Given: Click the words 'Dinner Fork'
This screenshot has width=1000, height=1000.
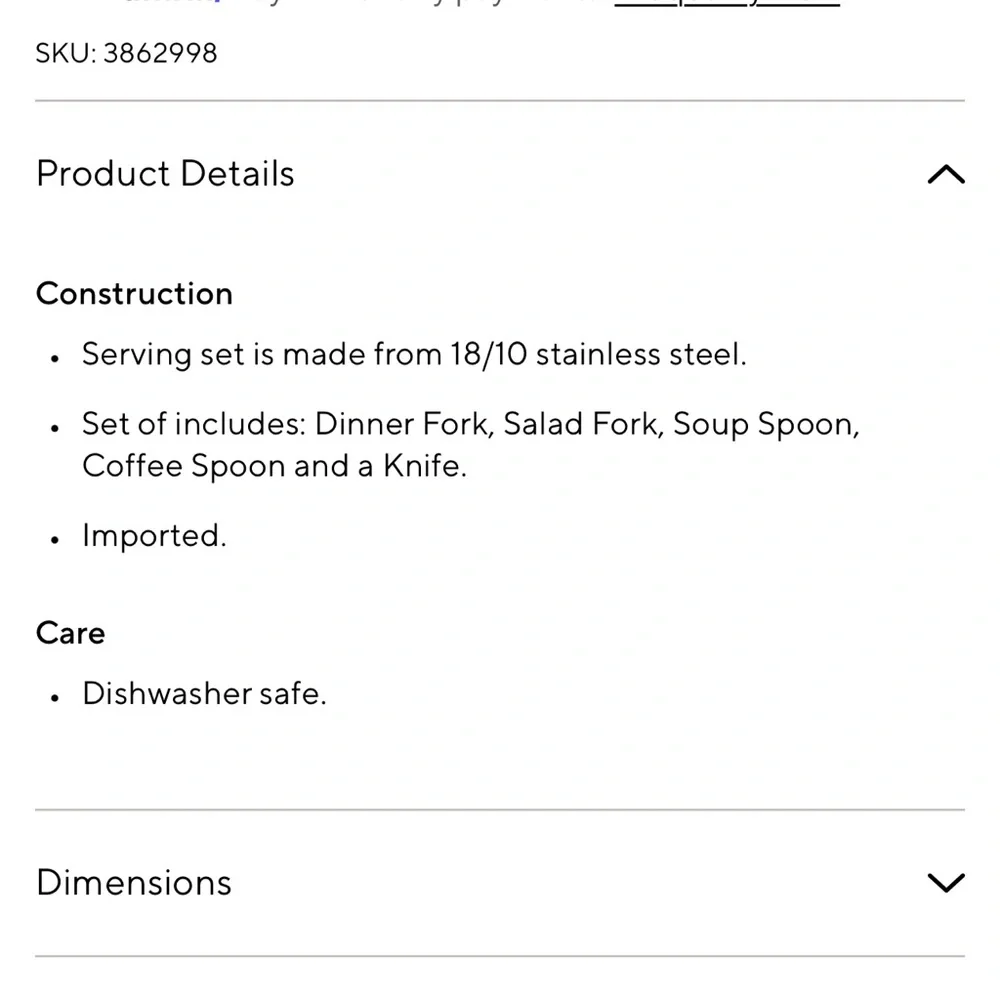Looking at the screenshot, I should (404, 424).
